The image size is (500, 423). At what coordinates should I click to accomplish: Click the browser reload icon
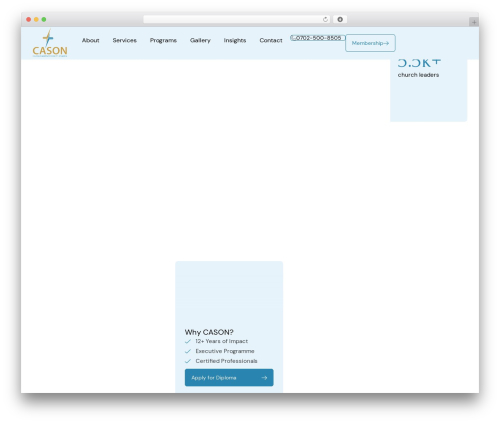tap(325, 19)
